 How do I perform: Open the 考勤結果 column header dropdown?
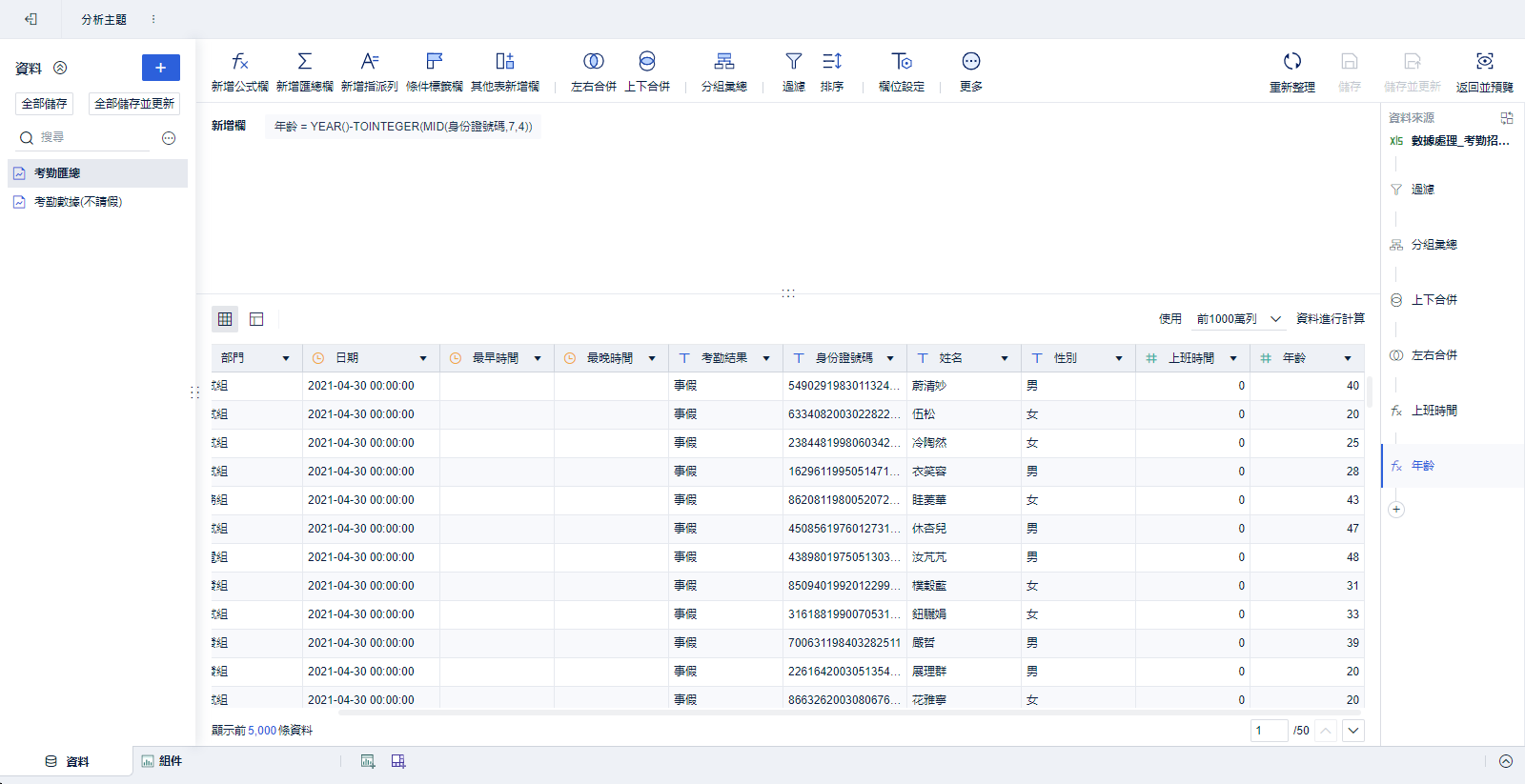[x=766, y=358]
